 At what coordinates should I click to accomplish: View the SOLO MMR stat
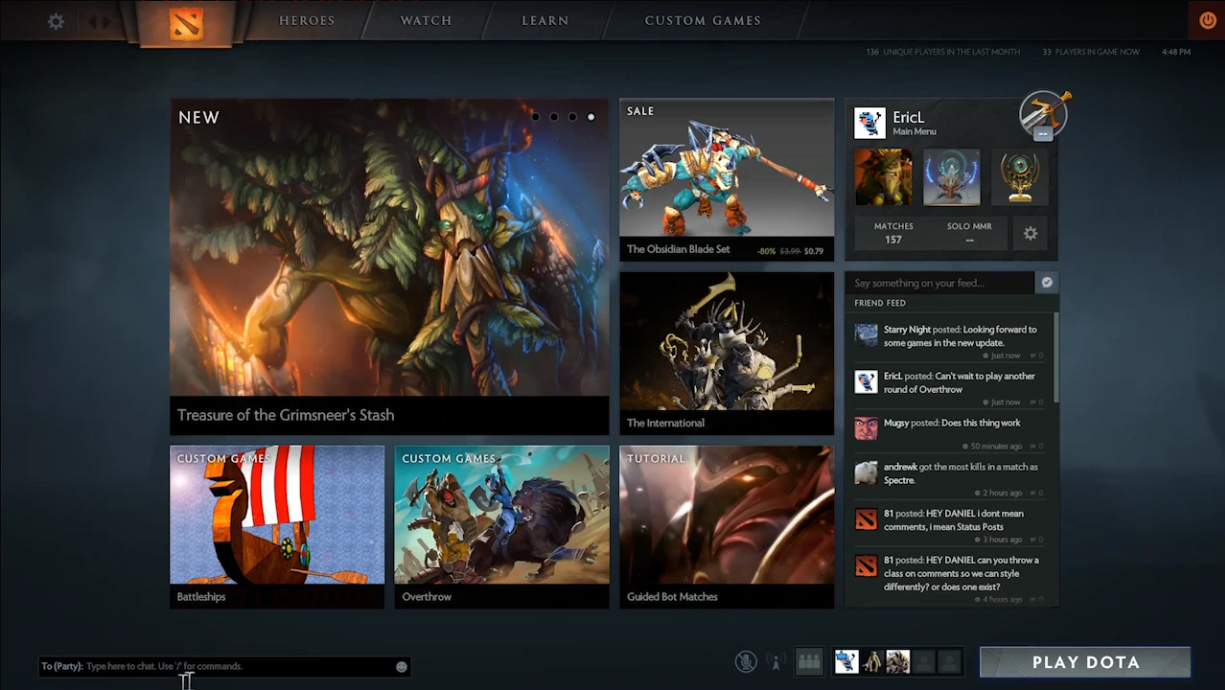click(x=969, y=233)
